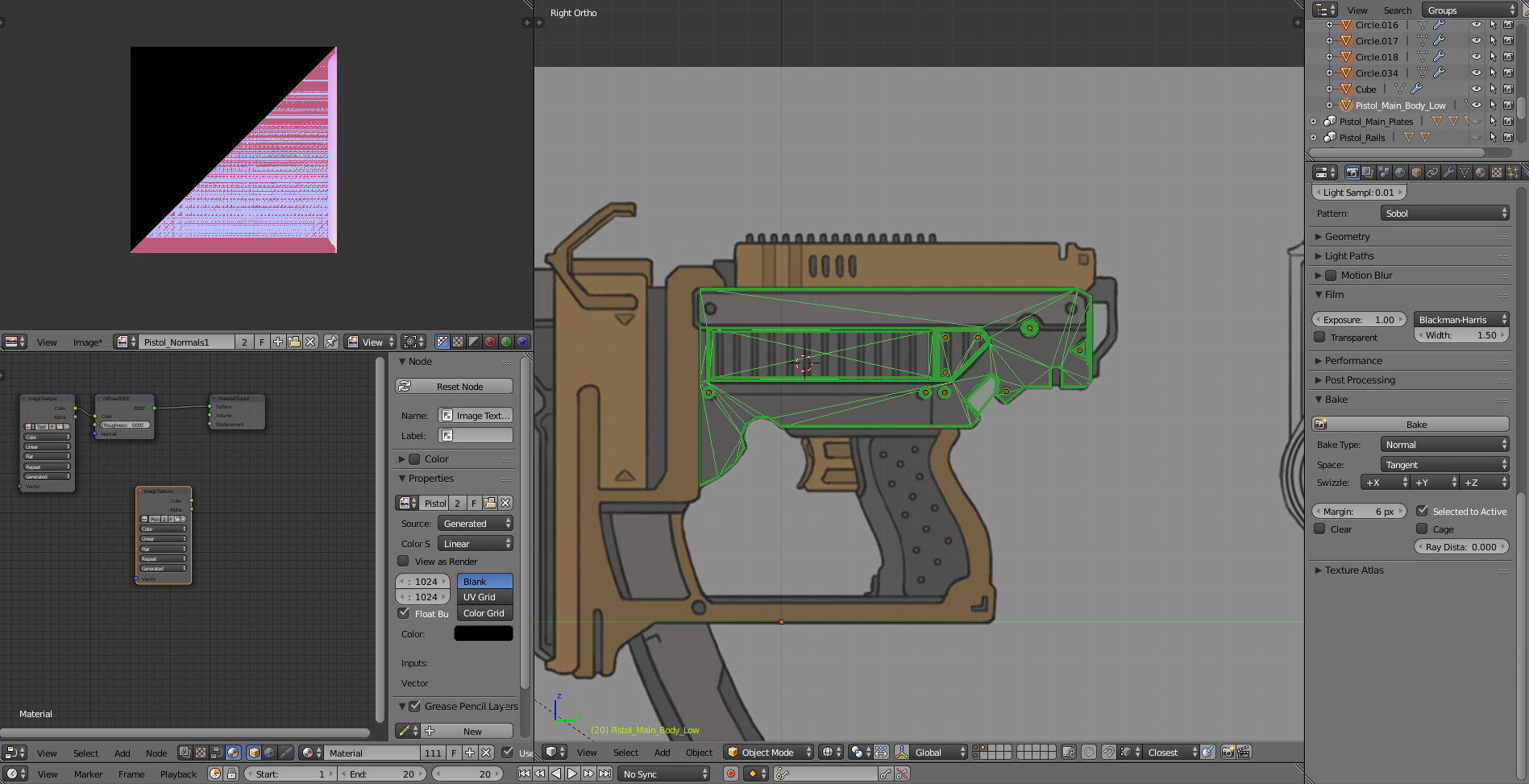Select the Pistol_Main_Plates item in the outliner
Image resolution: width=1529 pixels, height=784 pixels.
[x=1376, y=121]
